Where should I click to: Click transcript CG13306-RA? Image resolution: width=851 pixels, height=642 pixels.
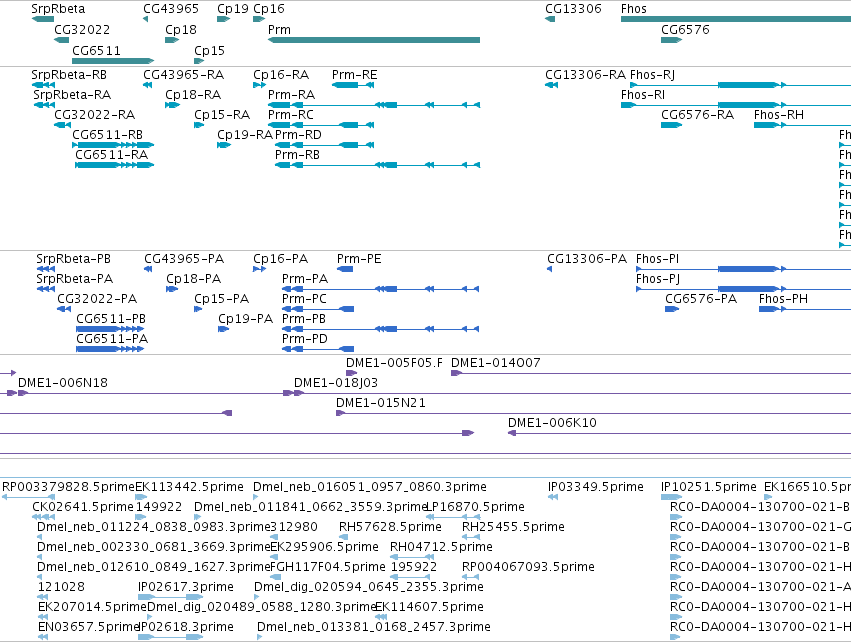586,75
